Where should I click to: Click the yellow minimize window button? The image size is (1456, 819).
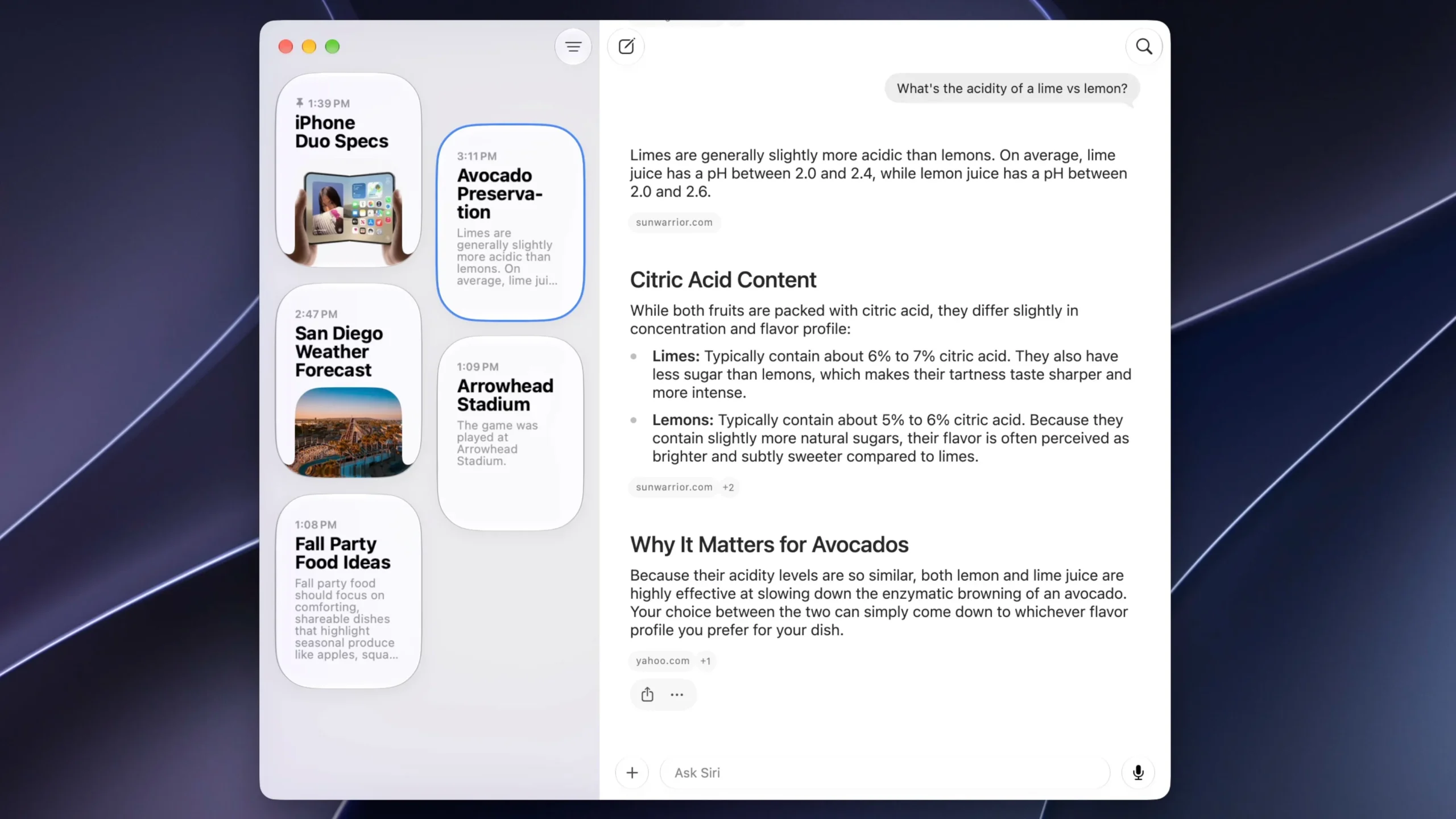click(309, 47)
